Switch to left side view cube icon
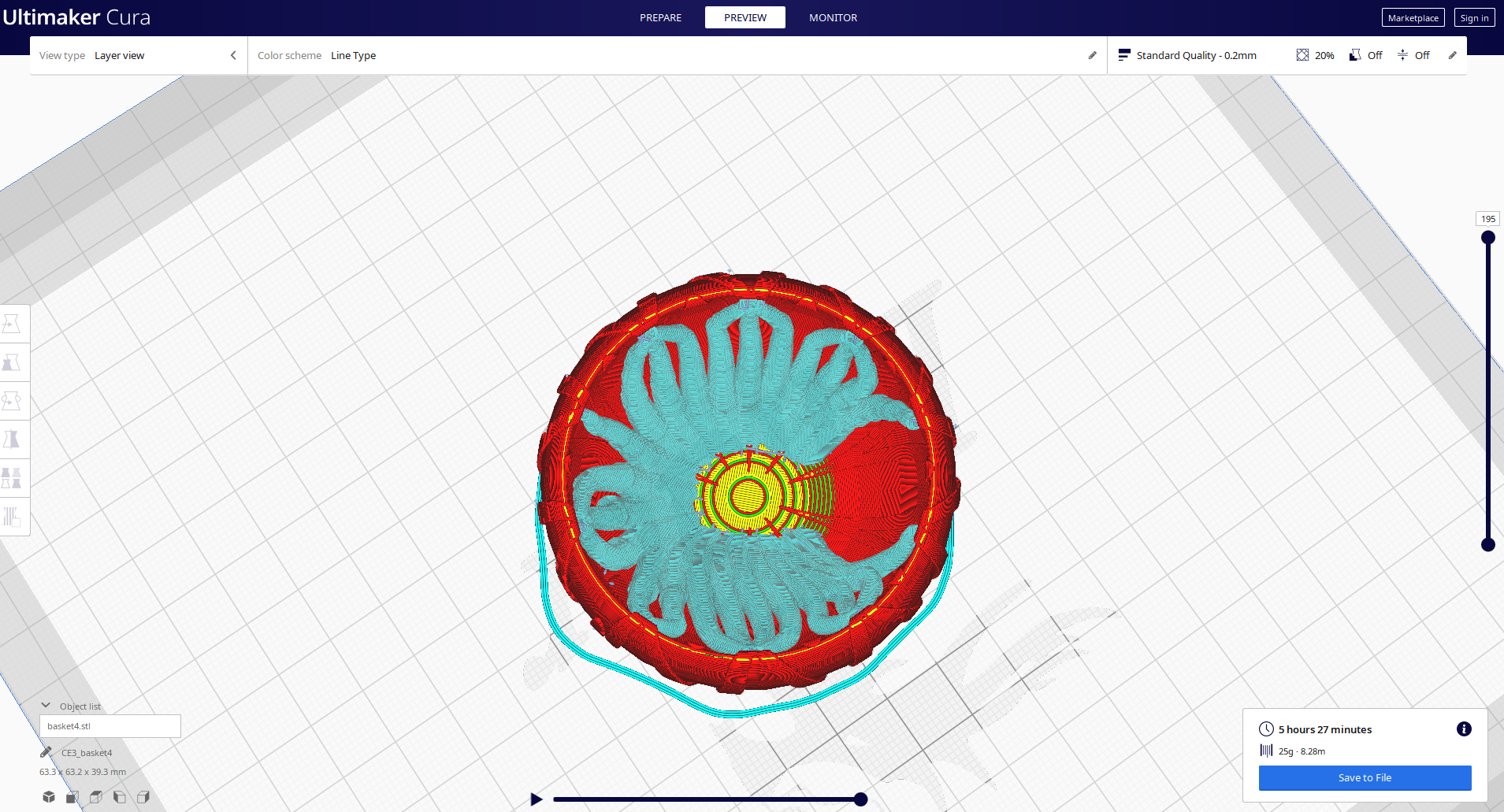 point(120,797)
